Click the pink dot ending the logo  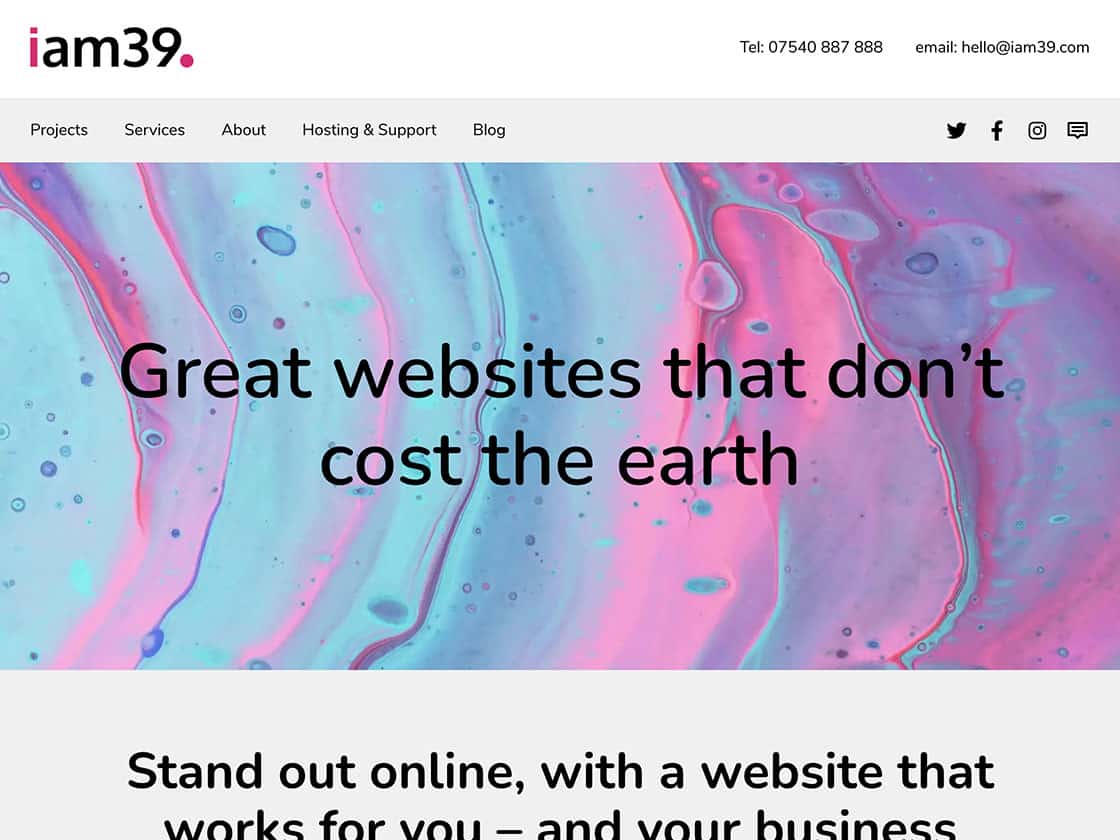click(x=186, y=61)
